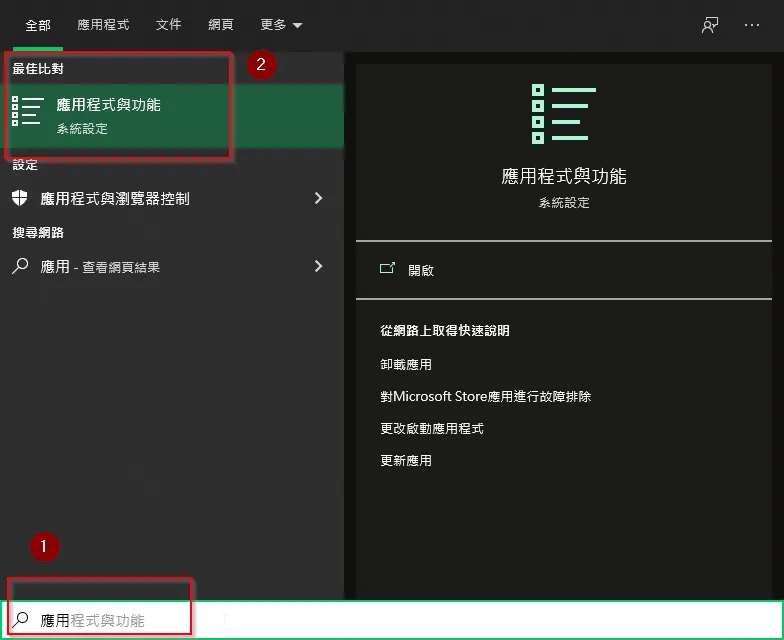Viewport: 784px width, 640px height.
Task: Click the search magnifier icon in search box
Action: point(21,620)
